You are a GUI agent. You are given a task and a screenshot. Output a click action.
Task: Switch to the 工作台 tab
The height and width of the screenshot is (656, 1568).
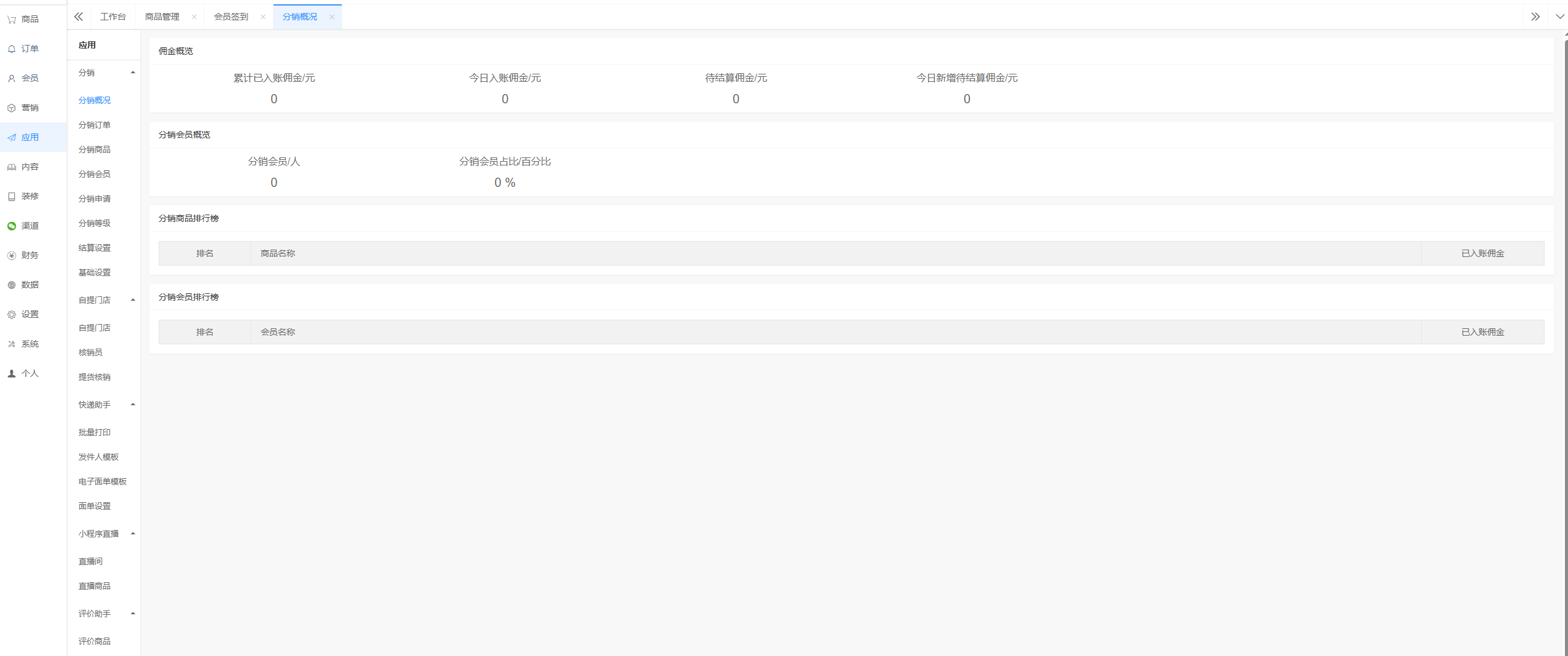tap(113, 17)
